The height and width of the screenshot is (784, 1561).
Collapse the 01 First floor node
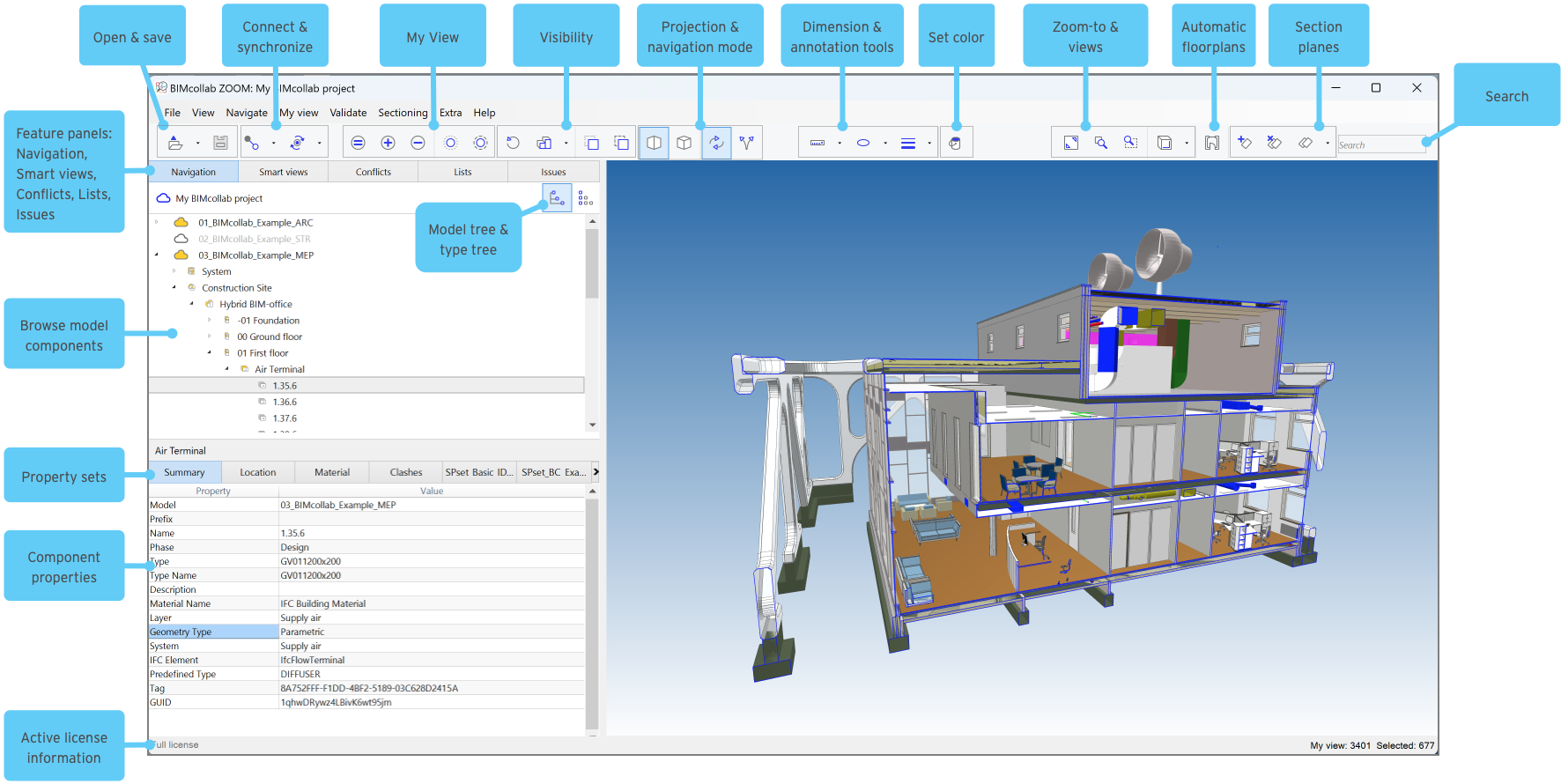[x=210, y=352]
